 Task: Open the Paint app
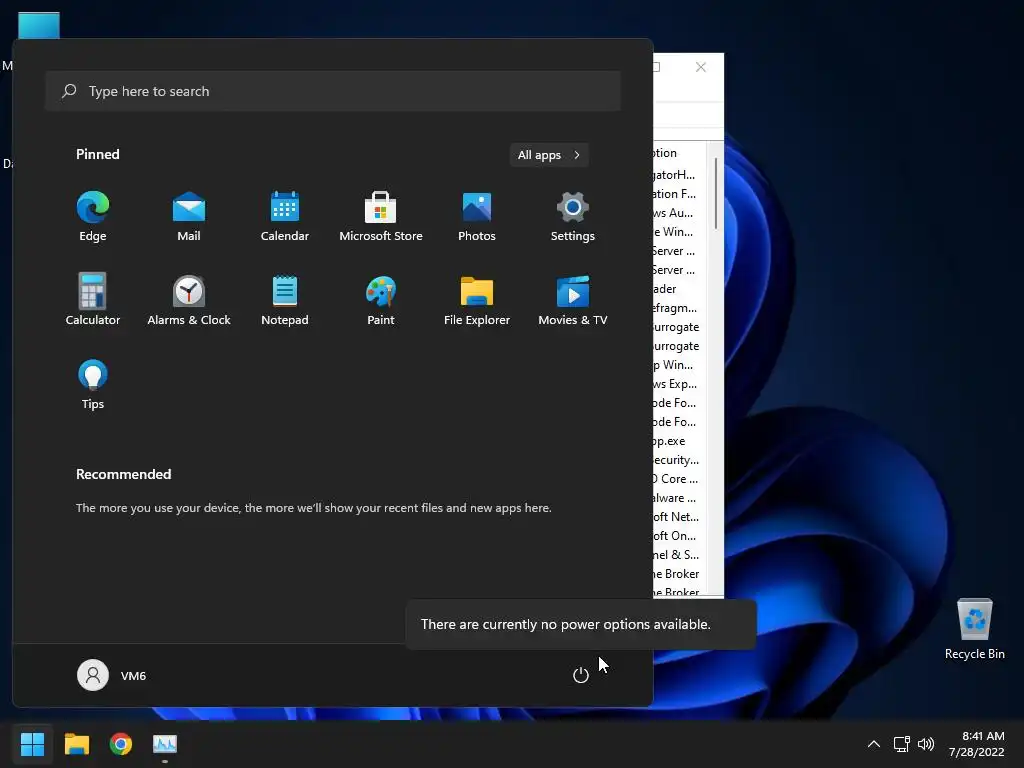[x=381, y=300]
